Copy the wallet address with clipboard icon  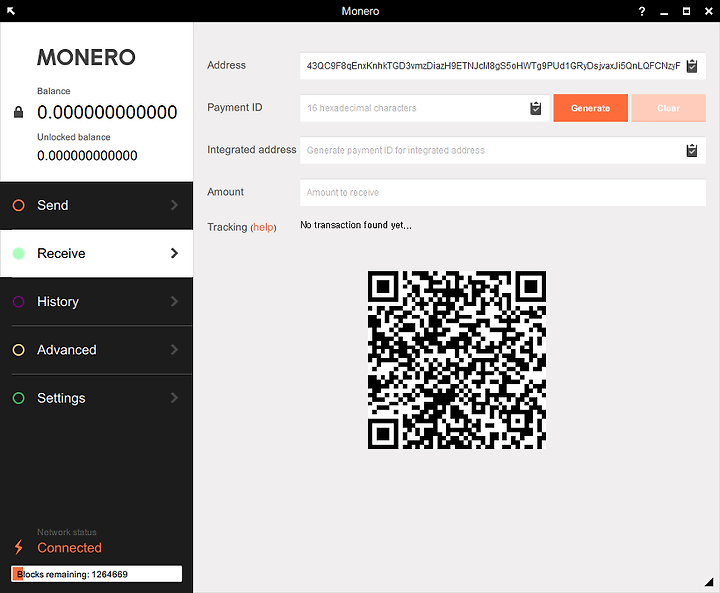tap(692, 66)
